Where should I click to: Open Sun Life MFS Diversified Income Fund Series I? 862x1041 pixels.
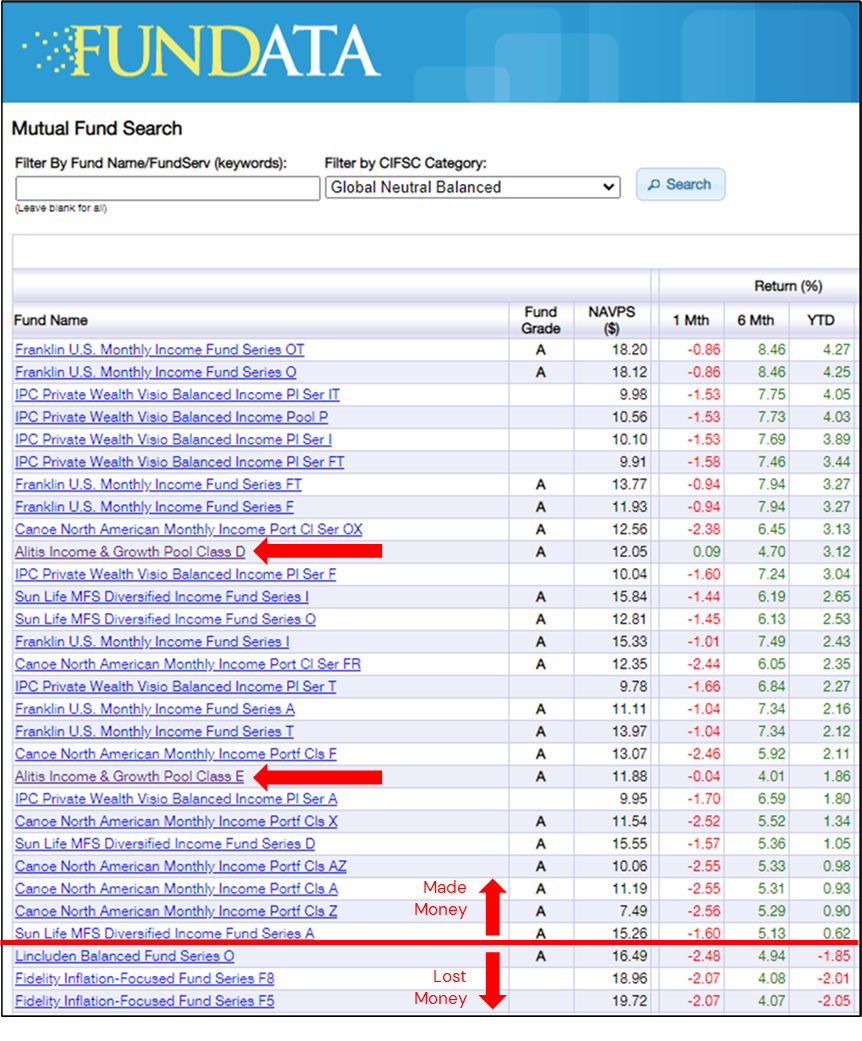coord(161,597)
